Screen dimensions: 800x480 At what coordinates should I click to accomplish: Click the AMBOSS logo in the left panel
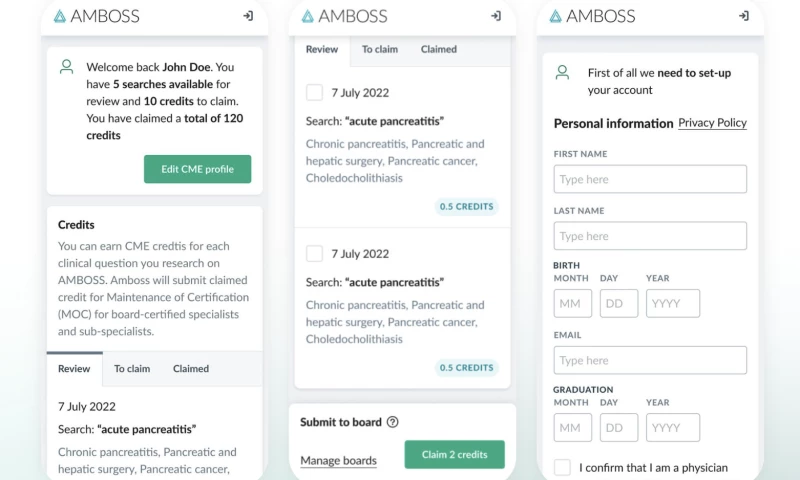pyautogui.click(x=97, y=16)
